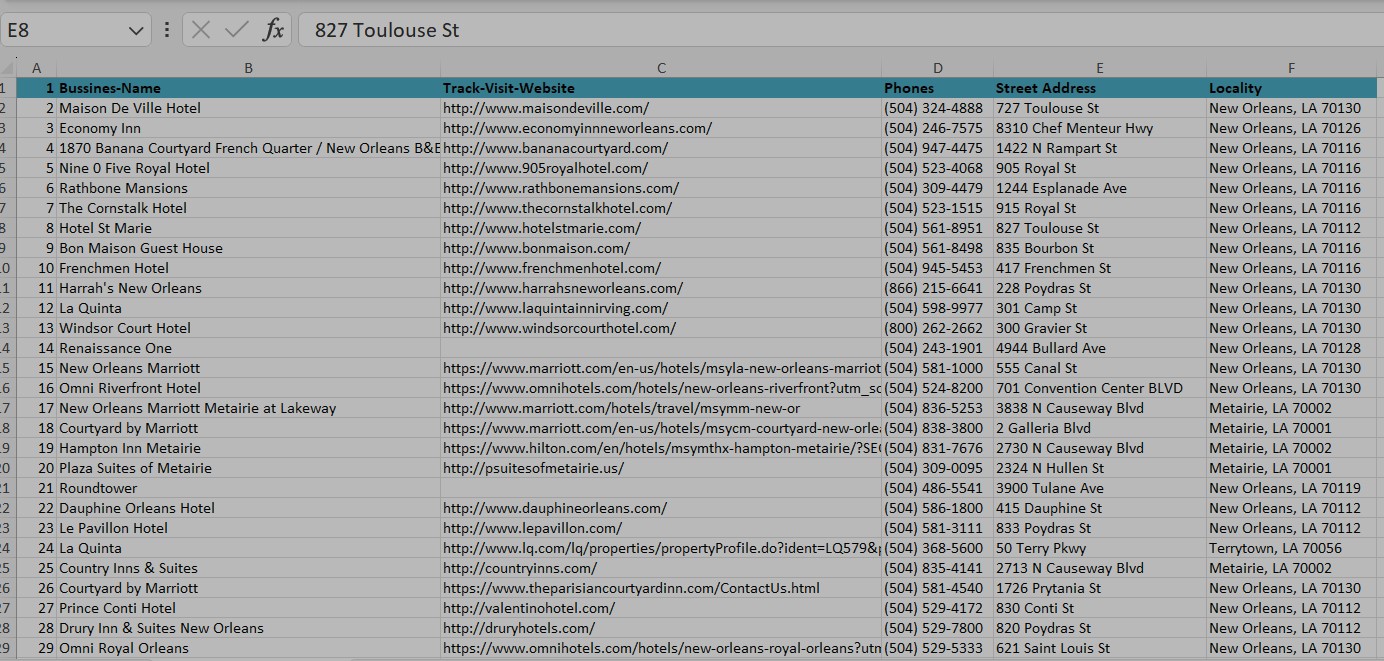Select the Hampton Inn Metairie cell
This screenshot has height=661, width=1384.
click(249, 448)
